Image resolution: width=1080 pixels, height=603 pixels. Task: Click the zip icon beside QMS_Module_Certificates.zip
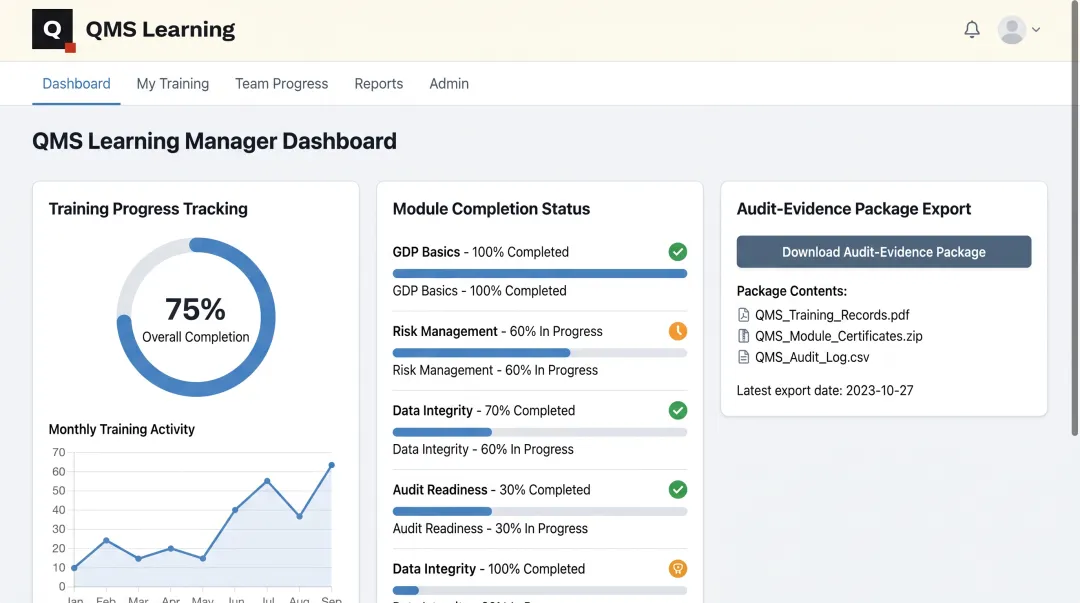[x=743, y=336]
